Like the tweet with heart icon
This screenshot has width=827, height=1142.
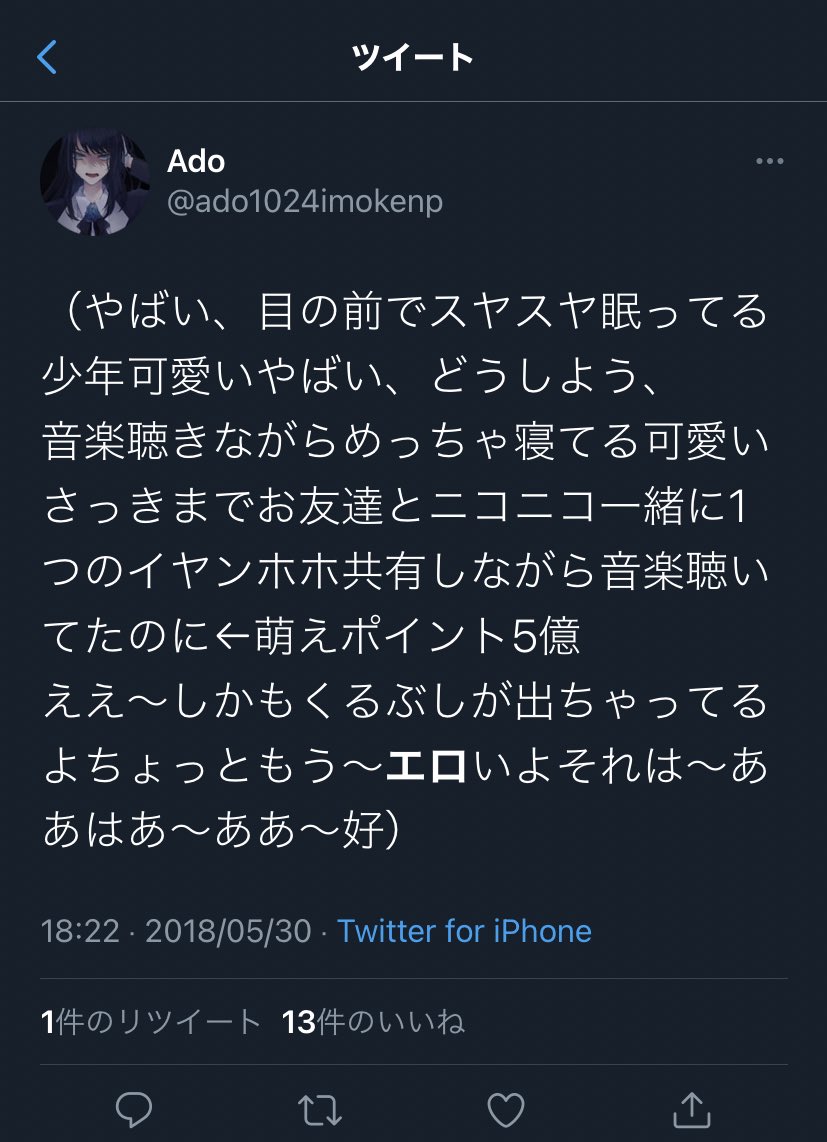click(x=506, y=1110)
